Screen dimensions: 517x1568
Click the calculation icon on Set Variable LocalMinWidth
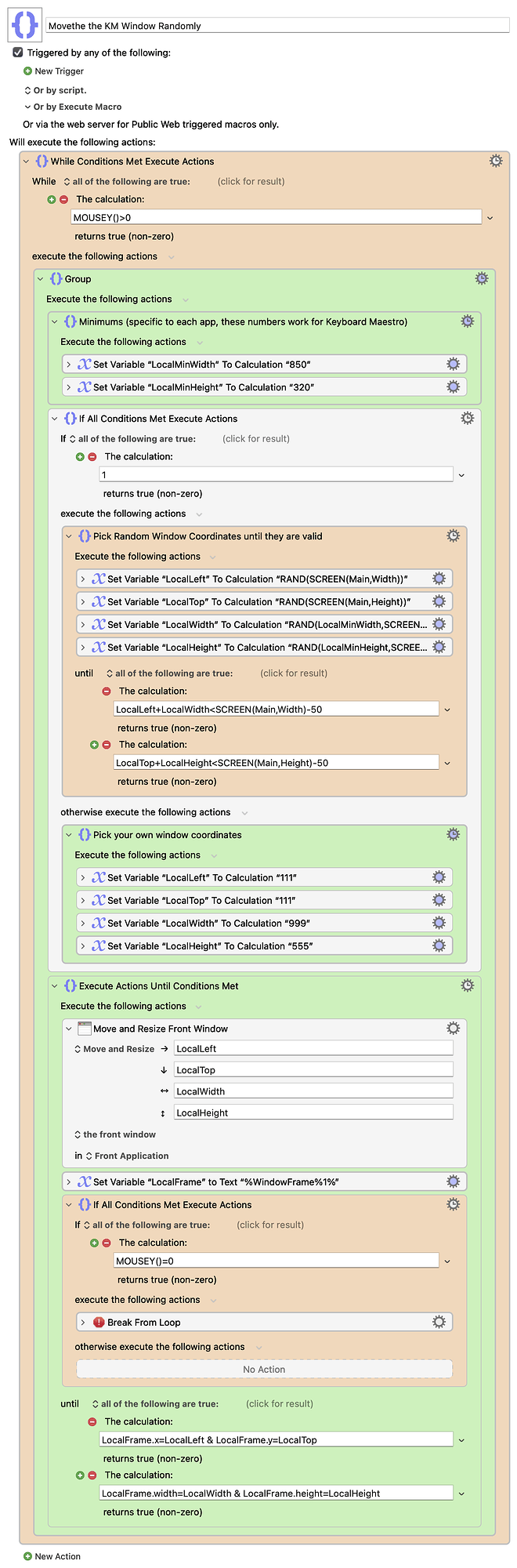pyautogui.click(x=84, y=364)
